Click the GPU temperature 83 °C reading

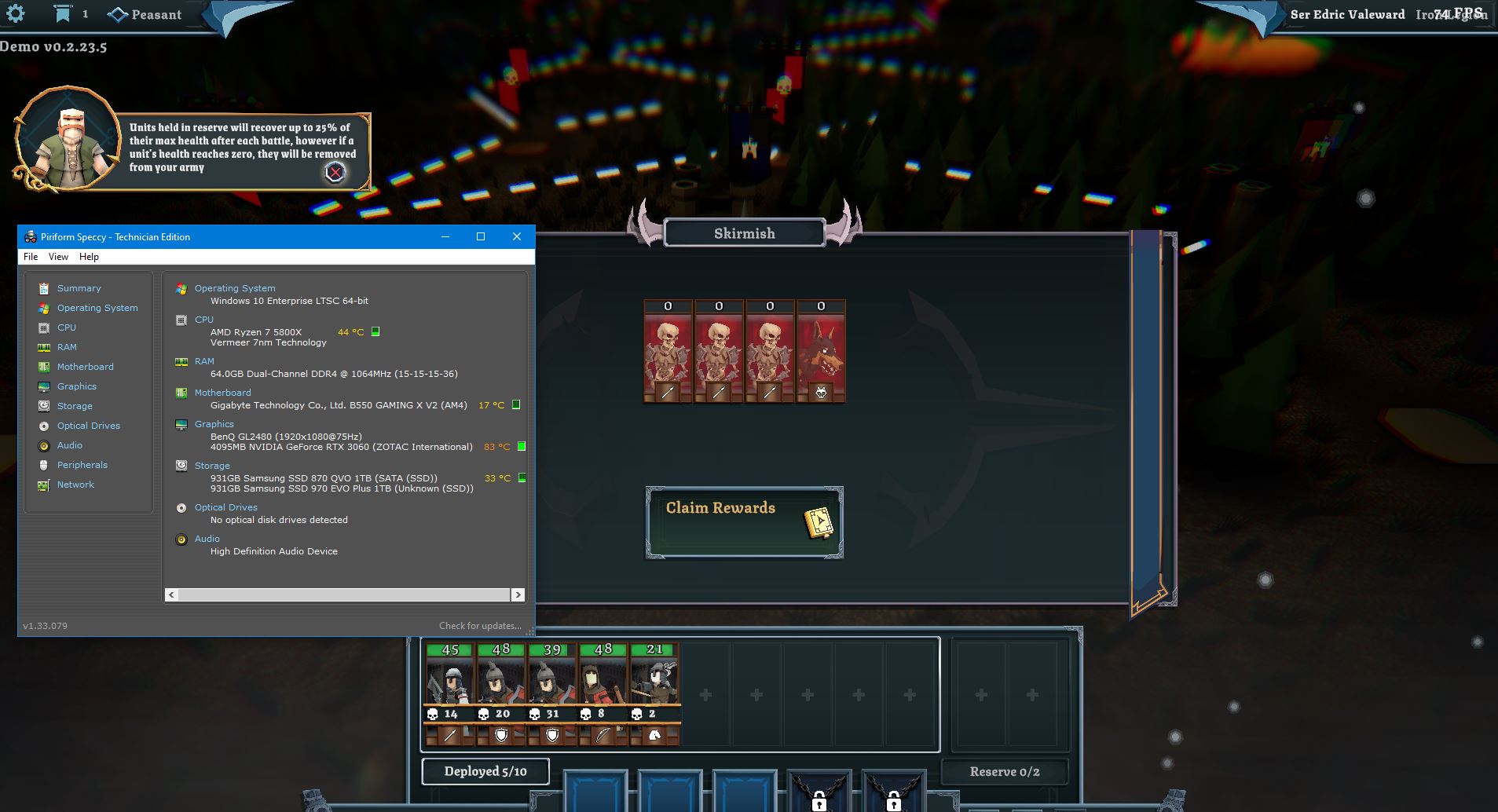pyautogui.click(x=497, y=447)
